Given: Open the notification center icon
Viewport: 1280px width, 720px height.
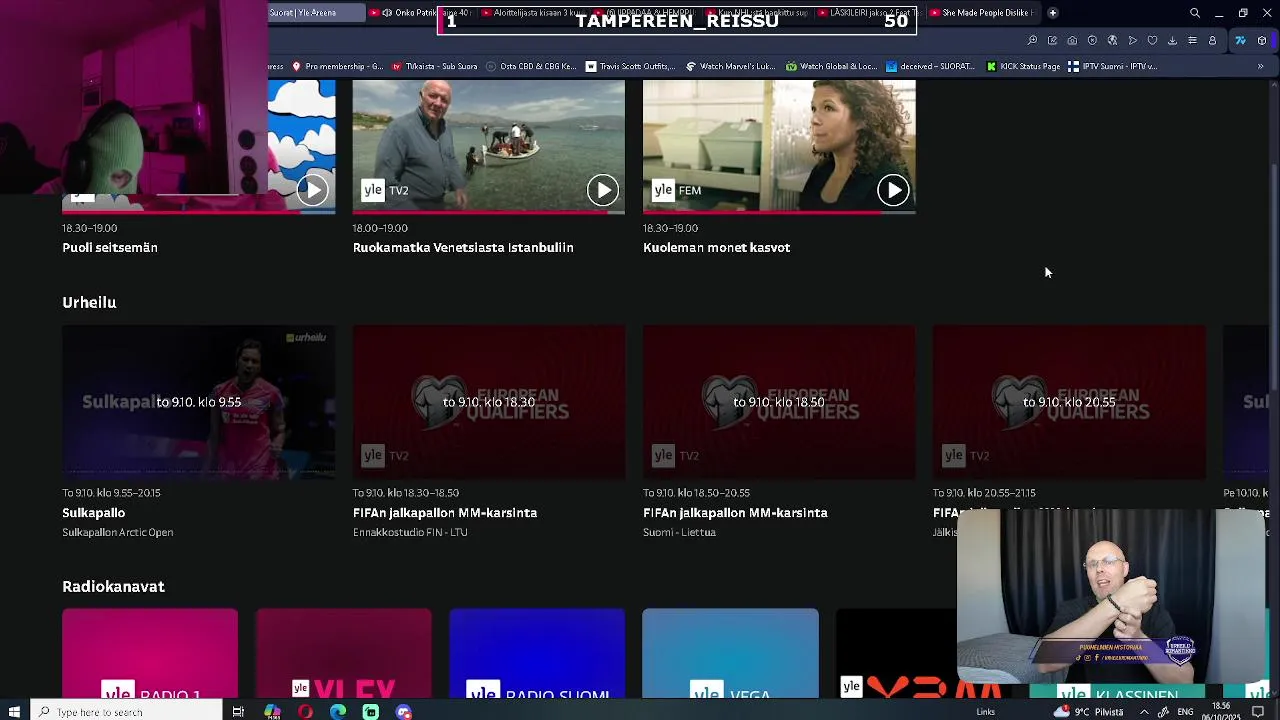Looking at the screenshot, I should click(1258, 712).
